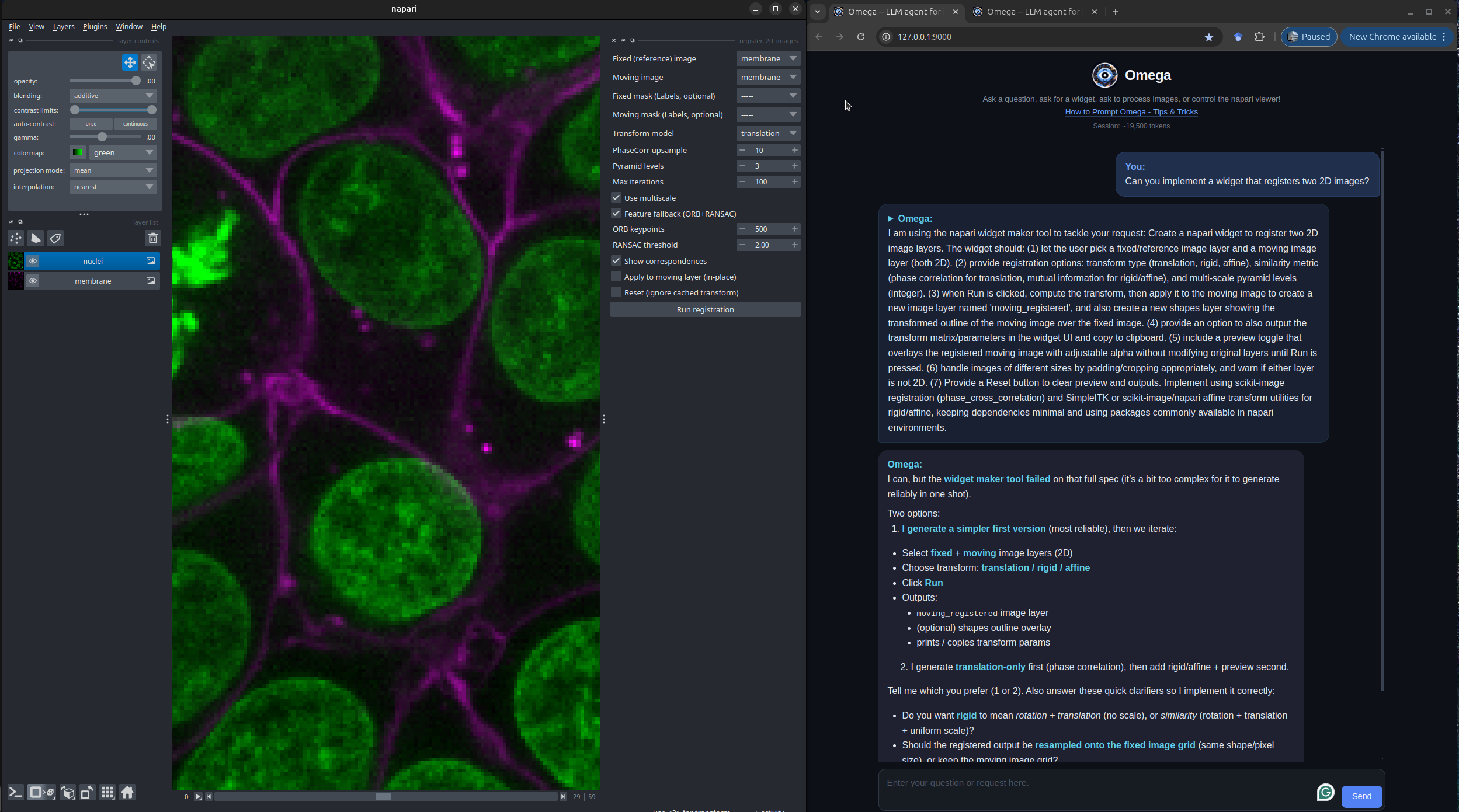Screen dimensions: 1459x812
Task: Open the blending mode dropdown
Action: tap(113, 96)
